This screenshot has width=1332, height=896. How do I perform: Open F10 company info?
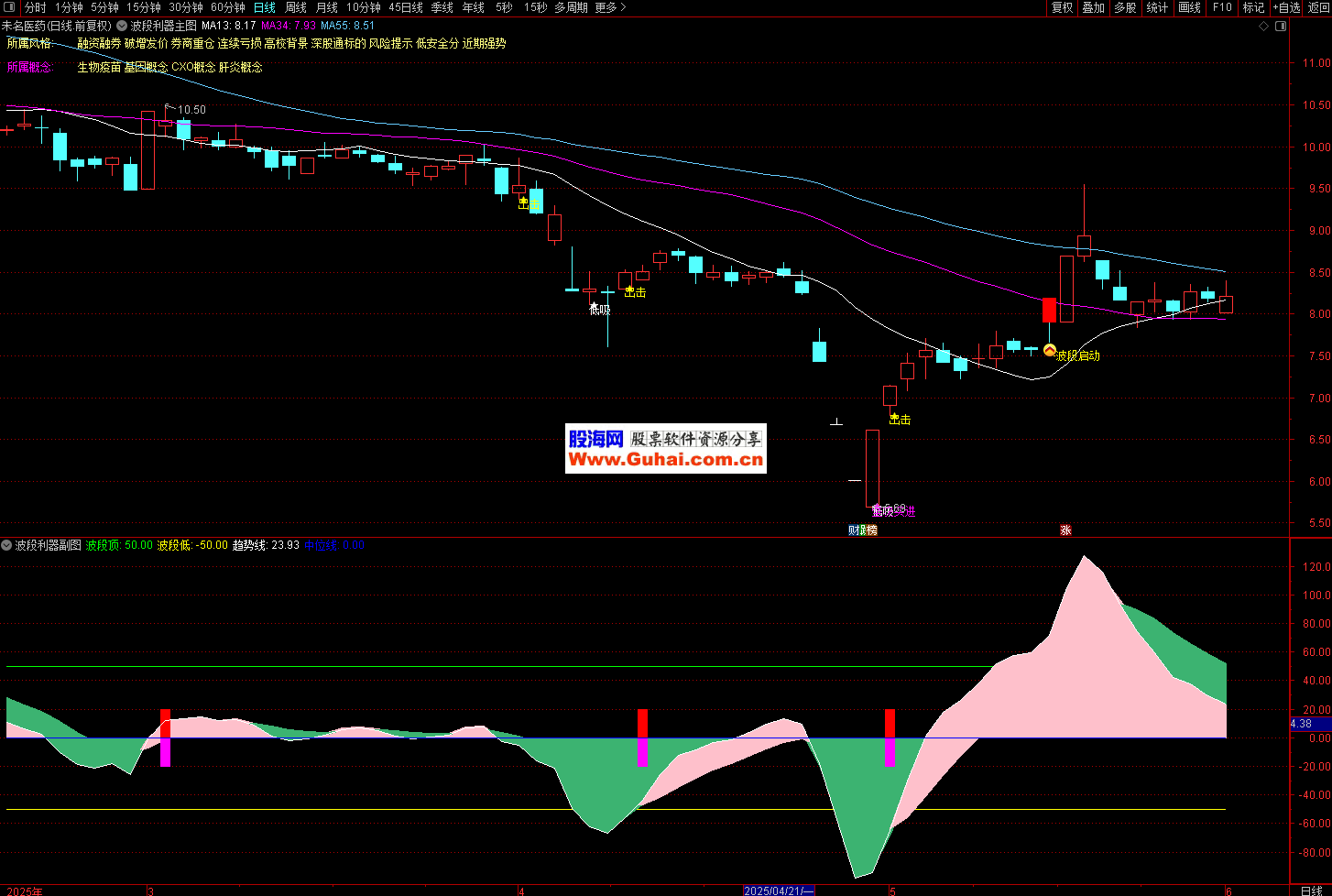(x=1222, y=7)
